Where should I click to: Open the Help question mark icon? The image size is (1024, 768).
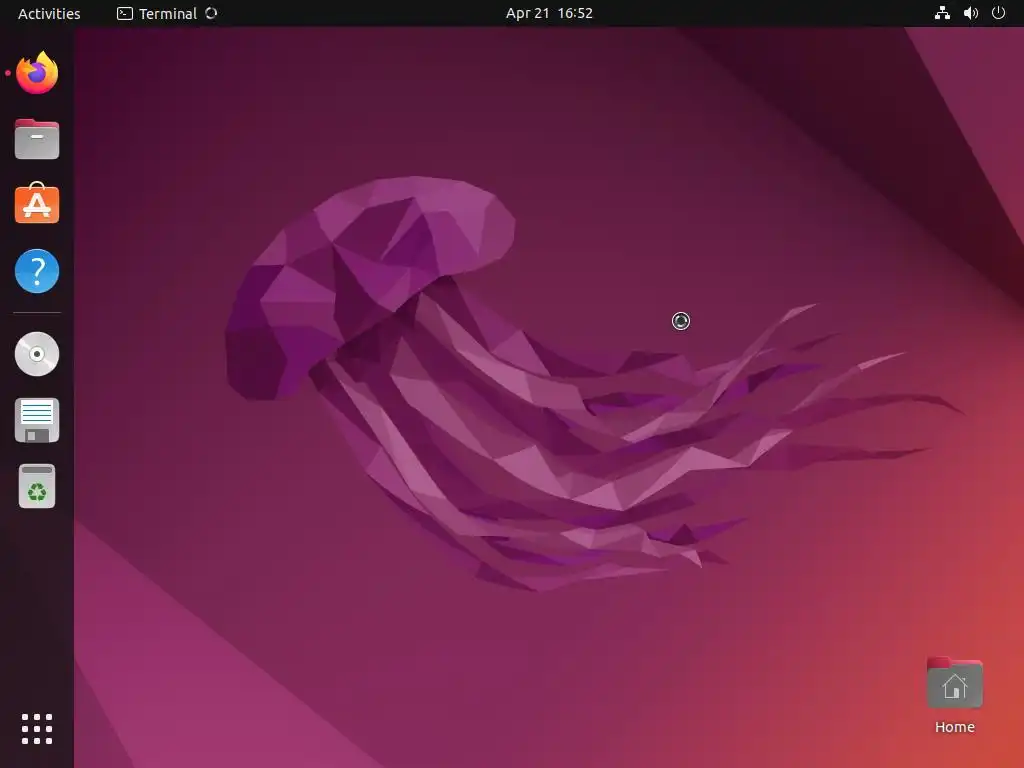[x=37, y=271]
